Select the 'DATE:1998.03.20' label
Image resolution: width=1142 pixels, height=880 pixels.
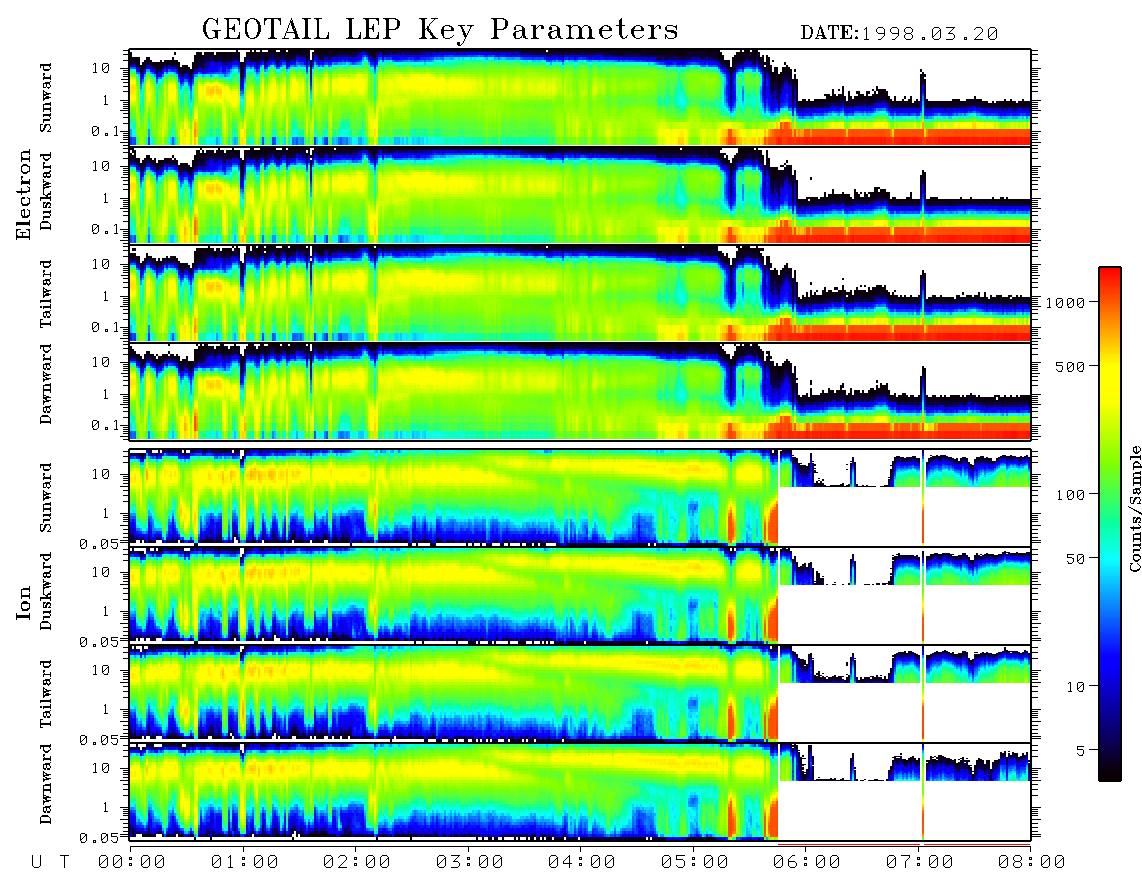899,34
